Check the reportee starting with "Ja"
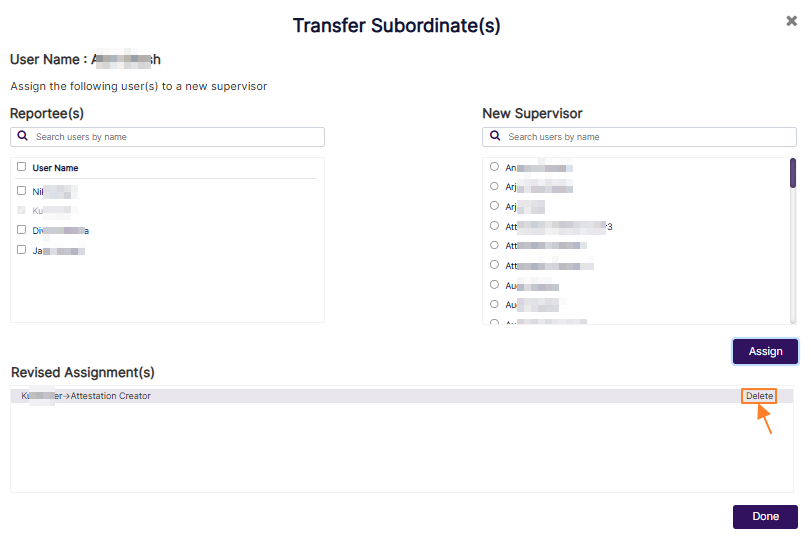 click(x=22, y=249)
